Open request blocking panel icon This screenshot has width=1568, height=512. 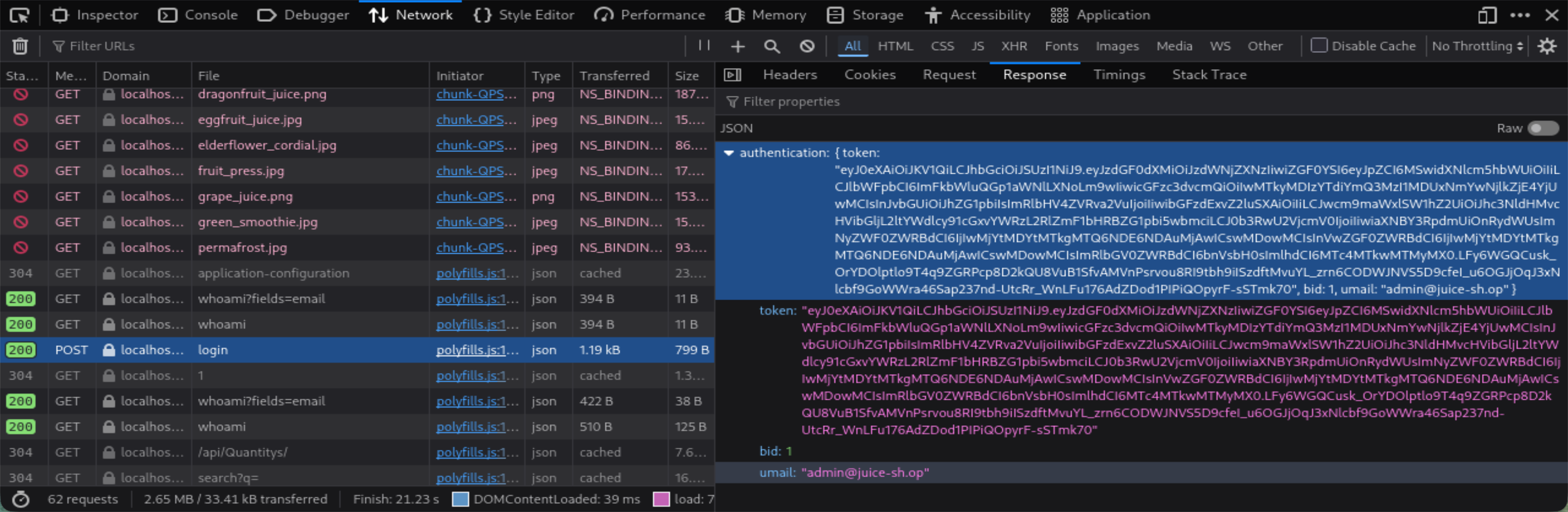coord(807,46)
